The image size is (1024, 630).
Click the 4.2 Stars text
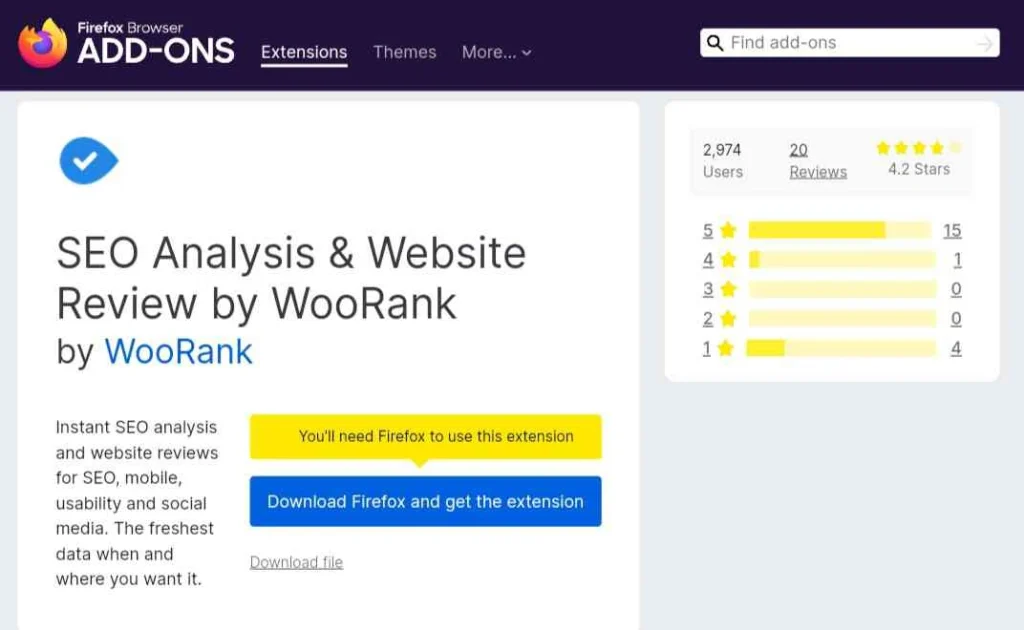pos(919,169)
